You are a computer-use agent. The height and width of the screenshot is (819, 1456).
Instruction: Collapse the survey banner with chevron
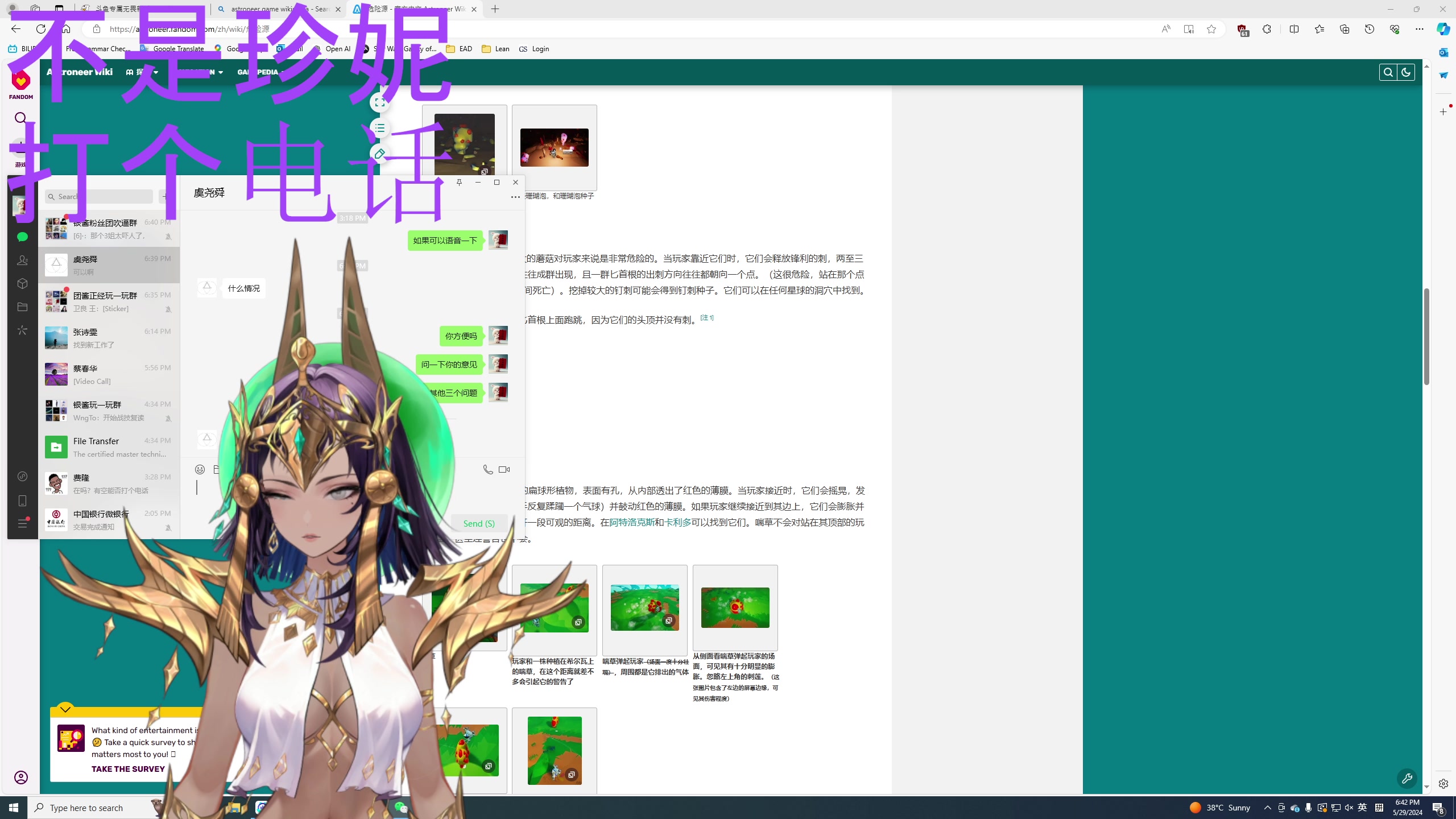pos(65,709)
